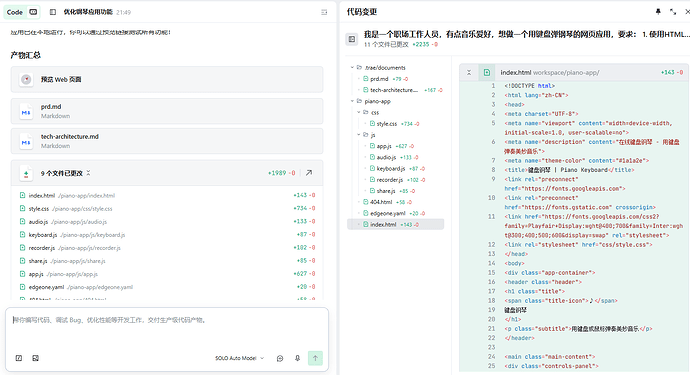Select 404.html in the file tree
Image resolution: width=690 pixels, height=375 pixels.
click(396, 202)
